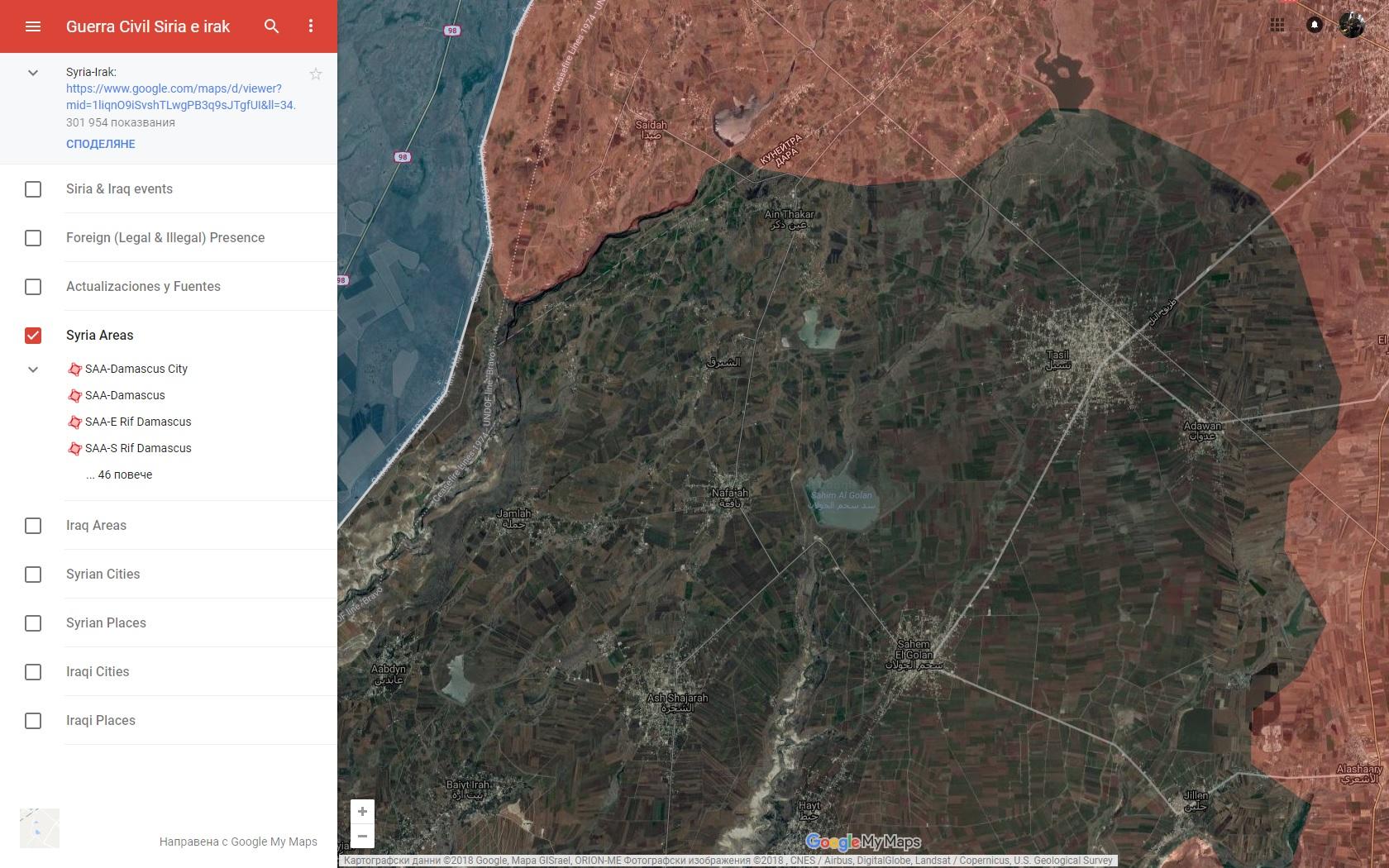Click the user account avatar

point(1352,25)
